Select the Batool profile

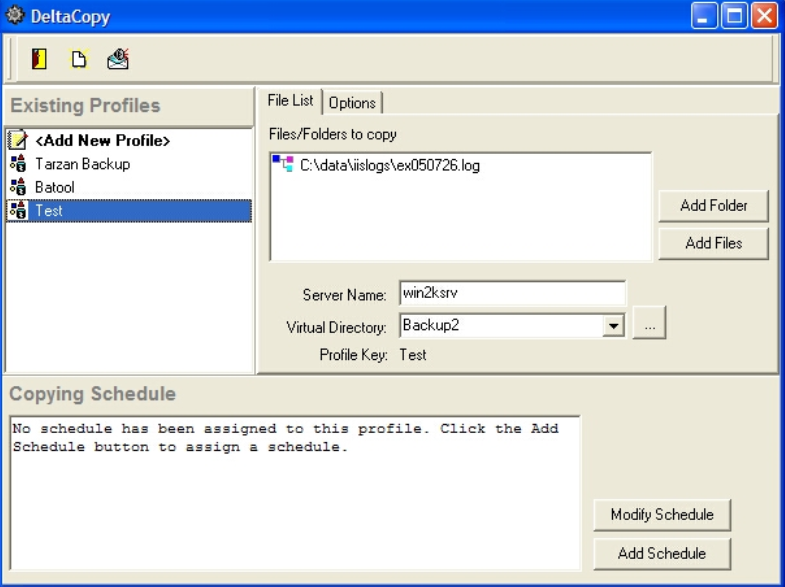coord(55,188)
